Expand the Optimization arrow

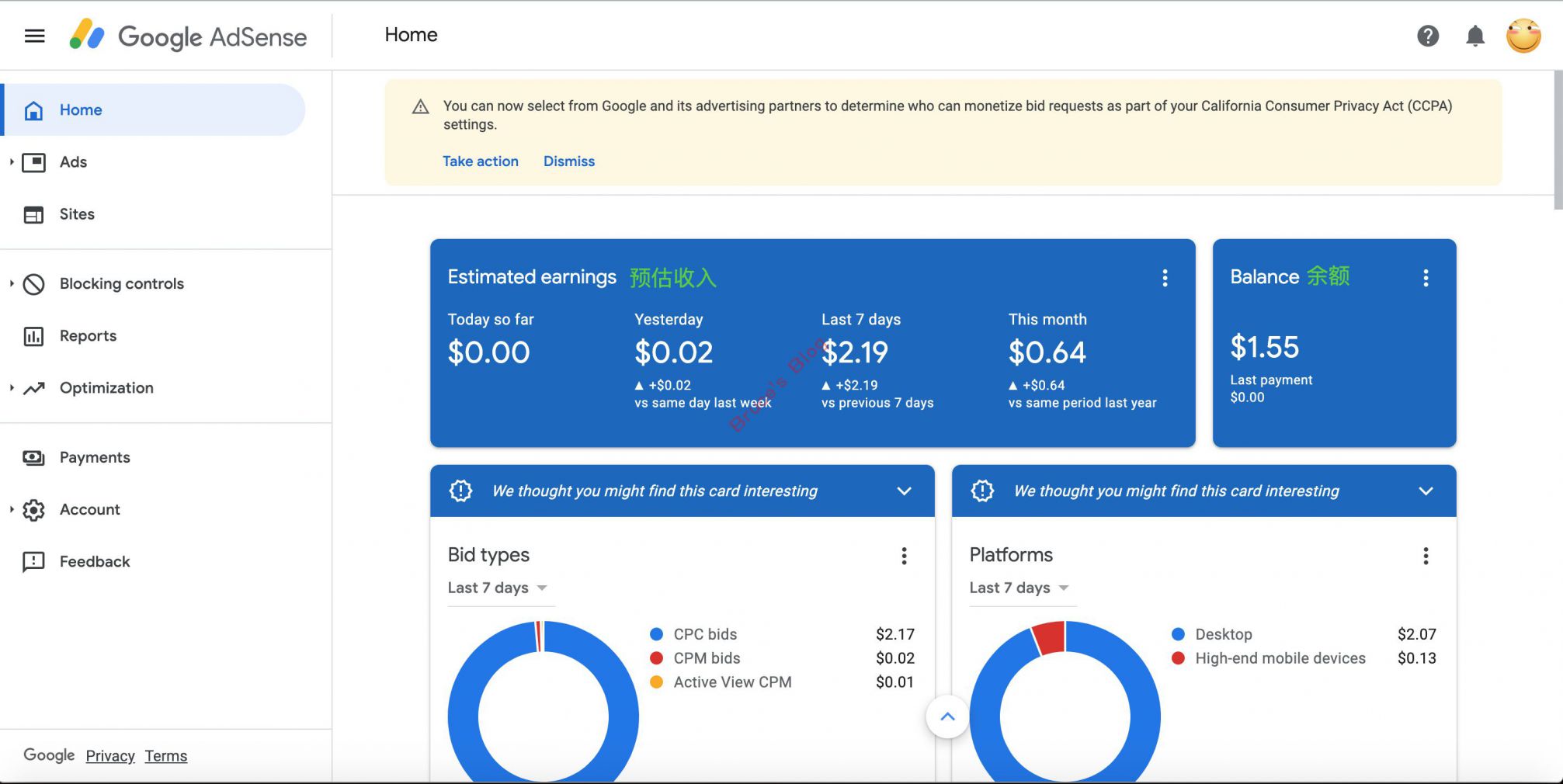tap(12, 388)
